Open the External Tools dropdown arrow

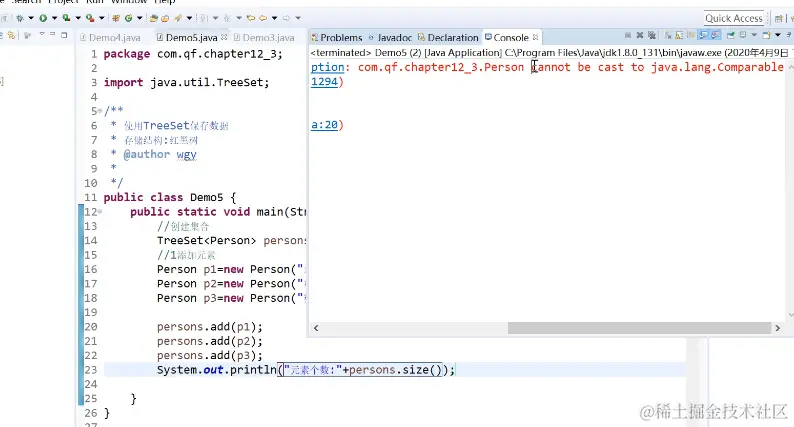point(101,18)
